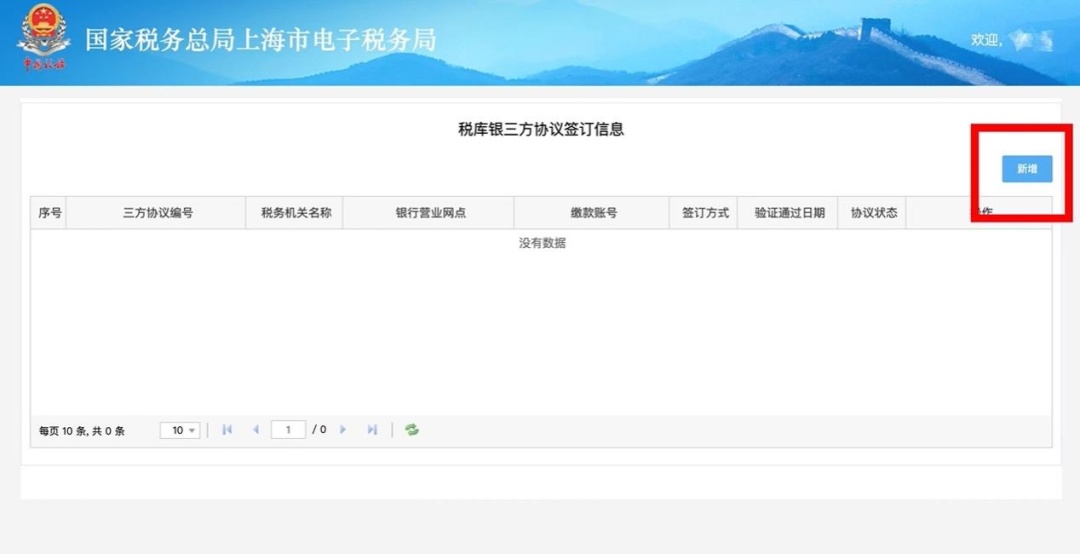Click the 序号 column header

[x=49, y=213]
